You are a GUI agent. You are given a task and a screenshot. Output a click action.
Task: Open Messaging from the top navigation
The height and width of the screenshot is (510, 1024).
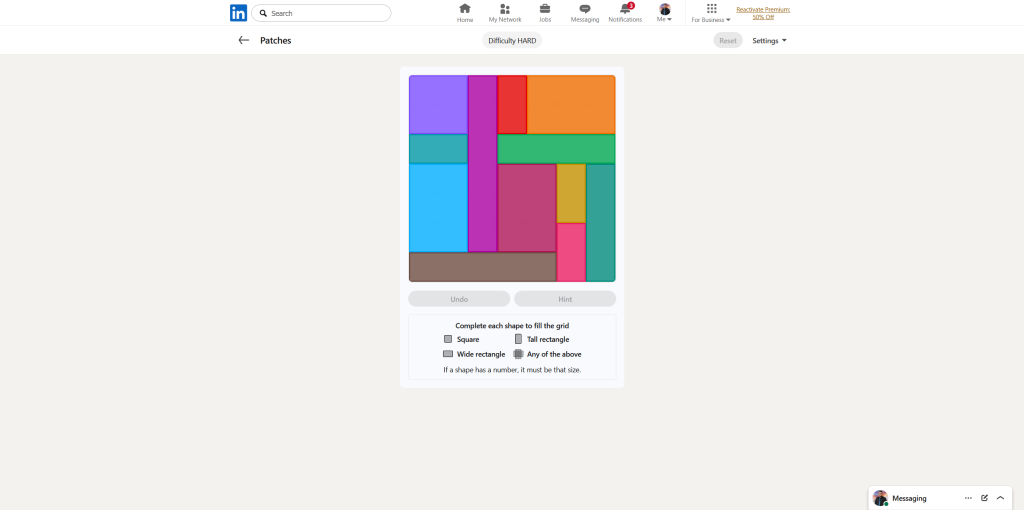pos(584,13)
